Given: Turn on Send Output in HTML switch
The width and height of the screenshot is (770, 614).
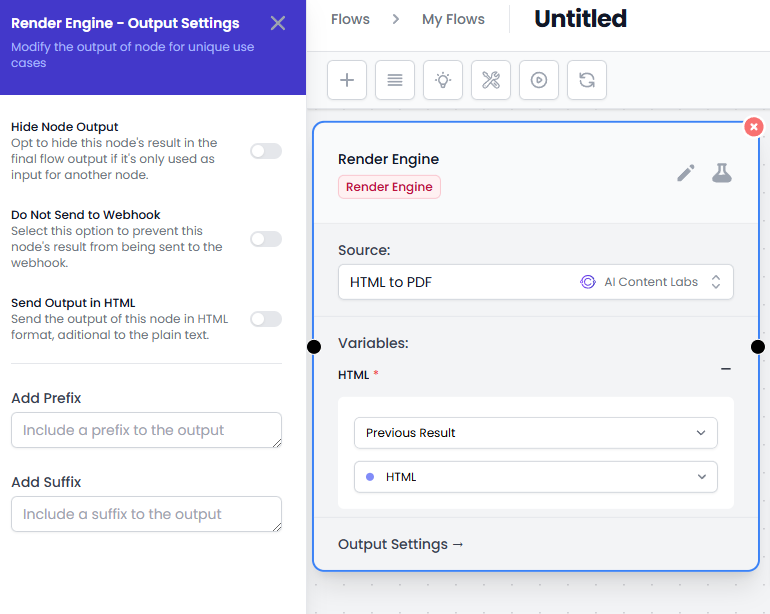Looking at the screenshot, I should point(266,319).
